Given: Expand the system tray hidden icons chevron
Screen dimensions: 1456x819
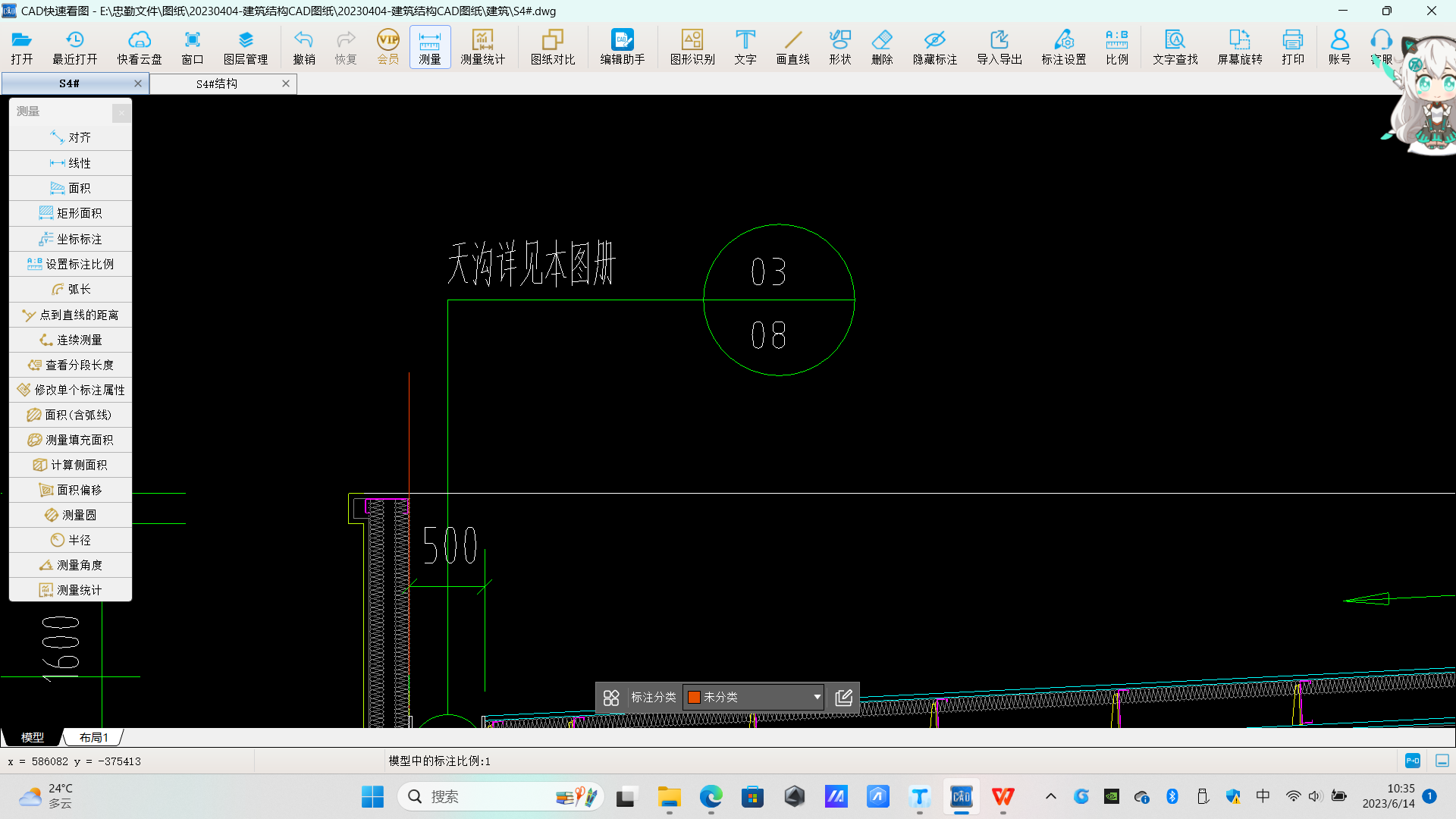Looking at the screenshot, I should 1050,796.
